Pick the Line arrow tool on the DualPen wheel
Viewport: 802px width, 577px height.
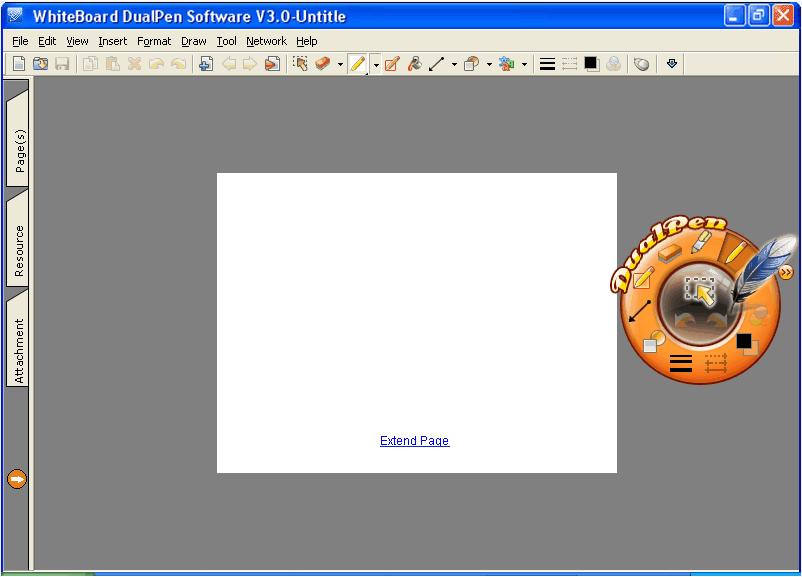coord(639,311)
